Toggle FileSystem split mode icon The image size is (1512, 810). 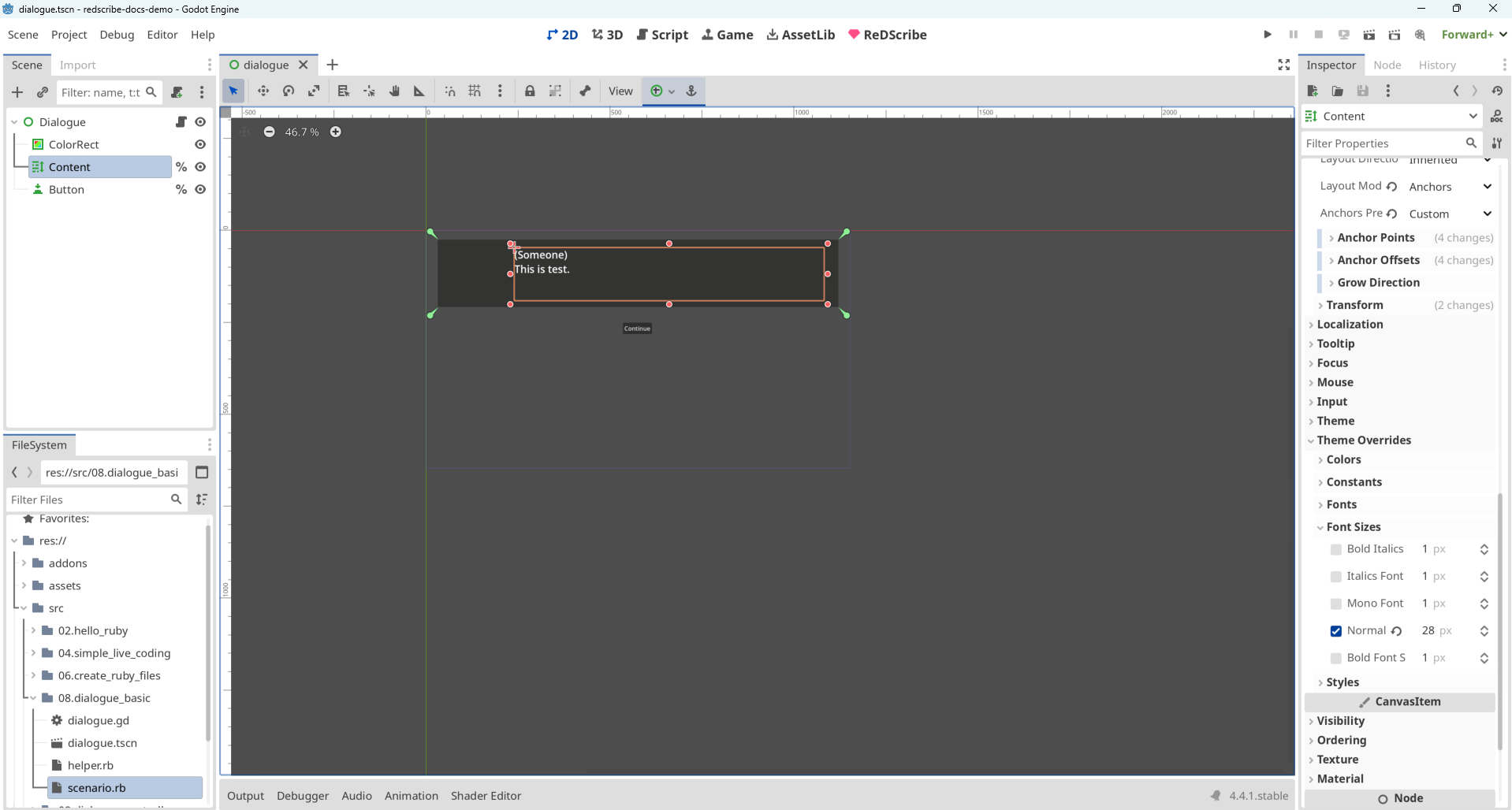pyautogui.click(x=202, y=473)
